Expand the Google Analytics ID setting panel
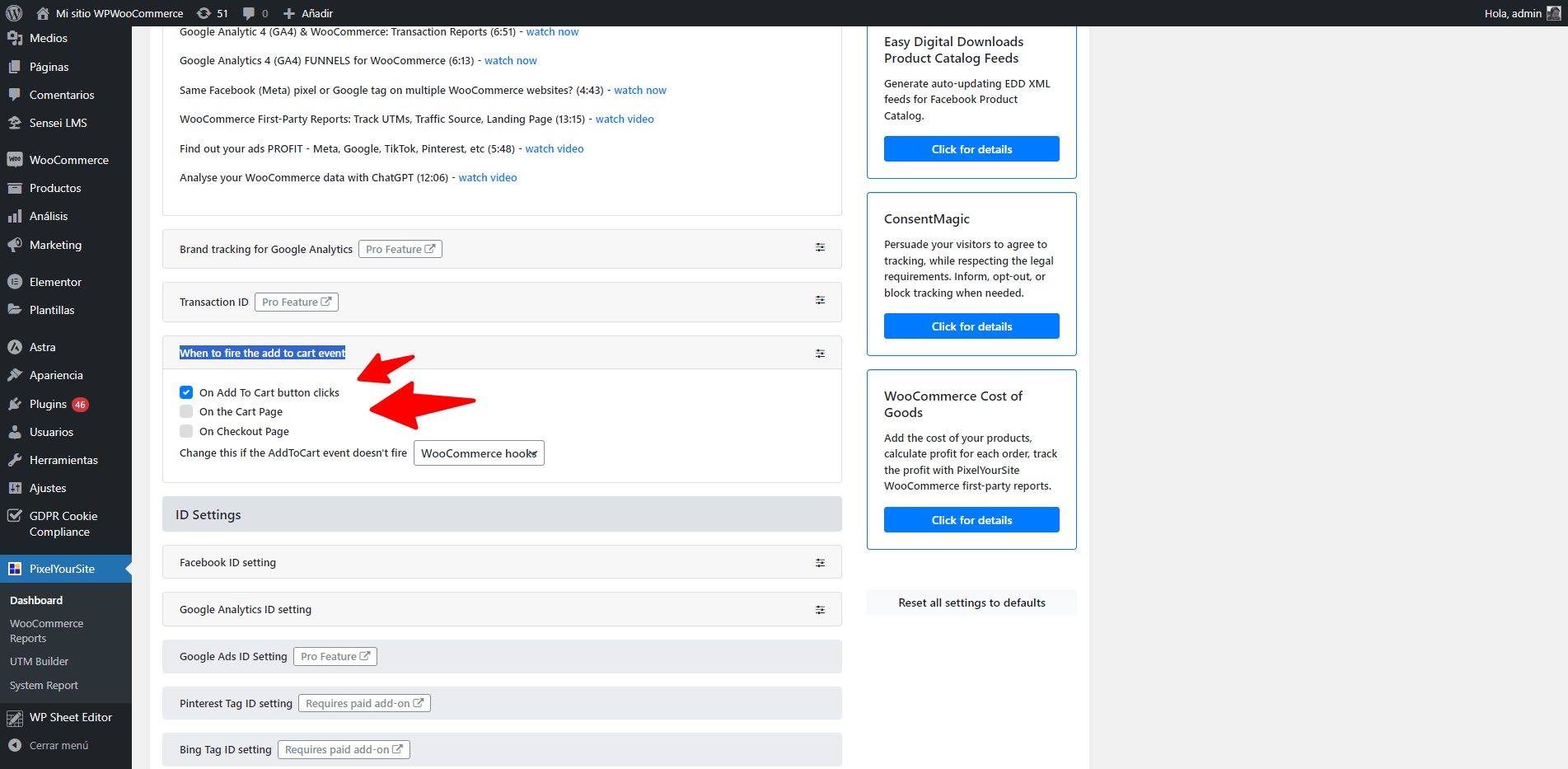Viewport: 1568px width, 769px height. 820,610
